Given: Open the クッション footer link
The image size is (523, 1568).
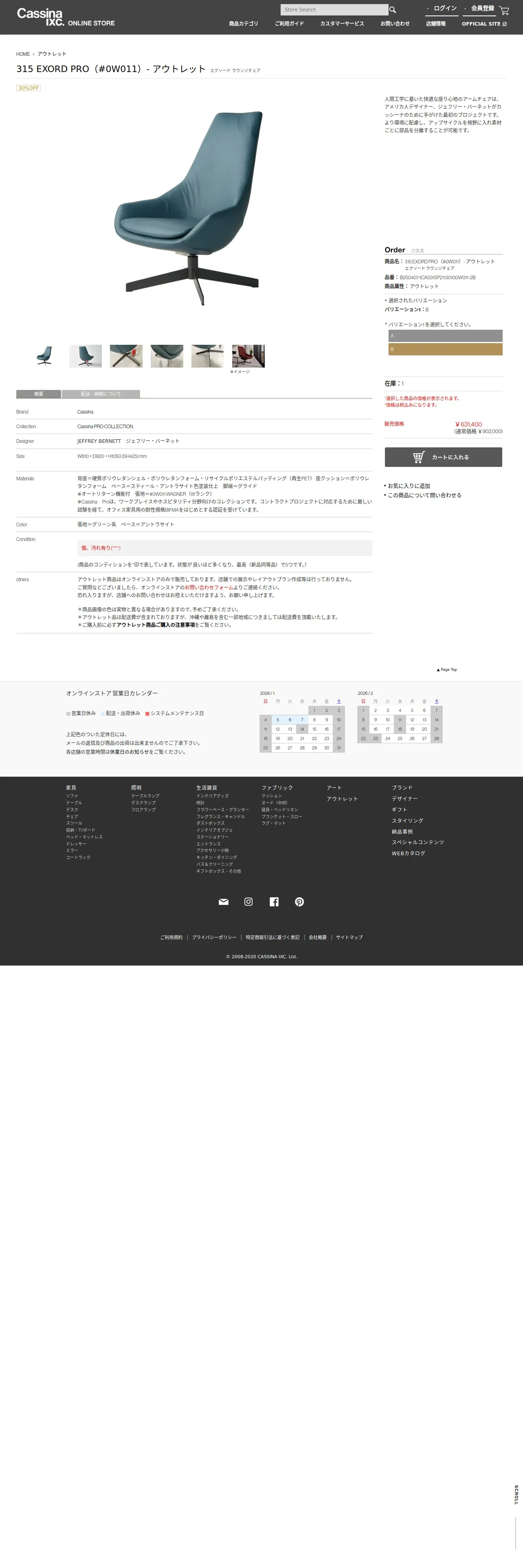Looking at the screenshot, I should coord(272,795).
